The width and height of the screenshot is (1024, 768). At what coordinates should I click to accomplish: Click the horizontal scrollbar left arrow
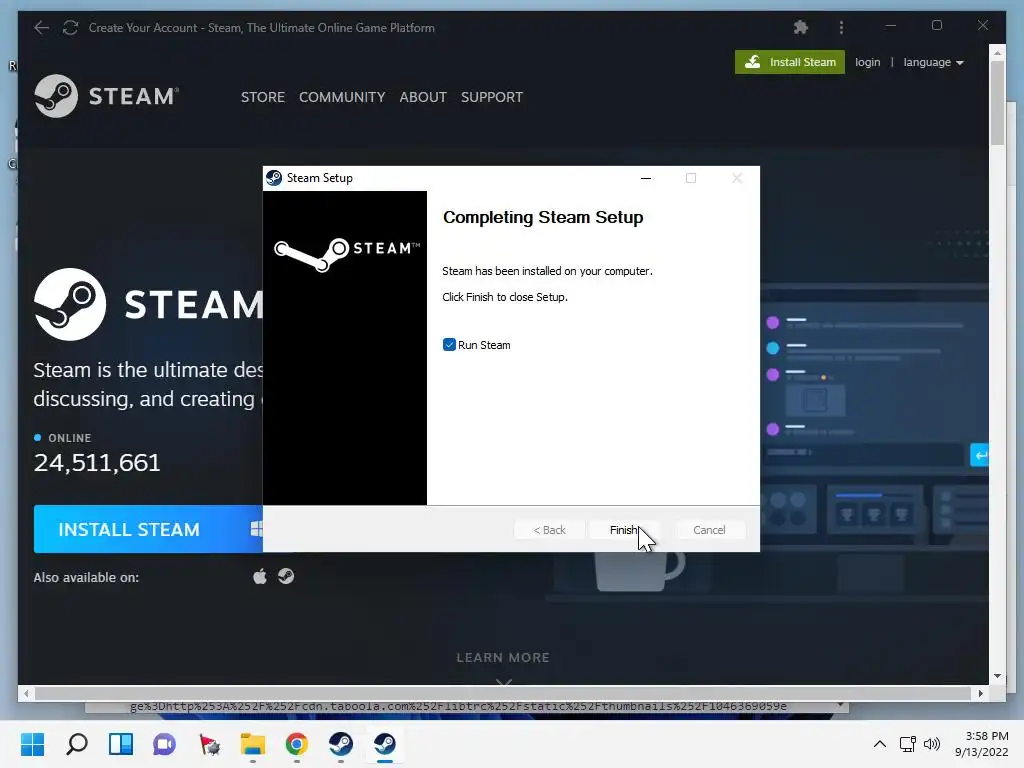26,694
